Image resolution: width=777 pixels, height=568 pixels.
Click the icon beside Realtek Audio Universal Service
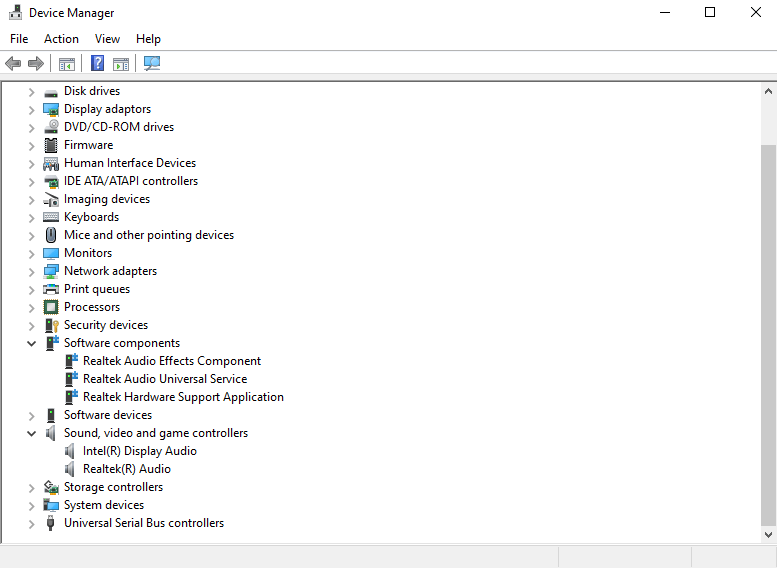(x=71, y=379)
